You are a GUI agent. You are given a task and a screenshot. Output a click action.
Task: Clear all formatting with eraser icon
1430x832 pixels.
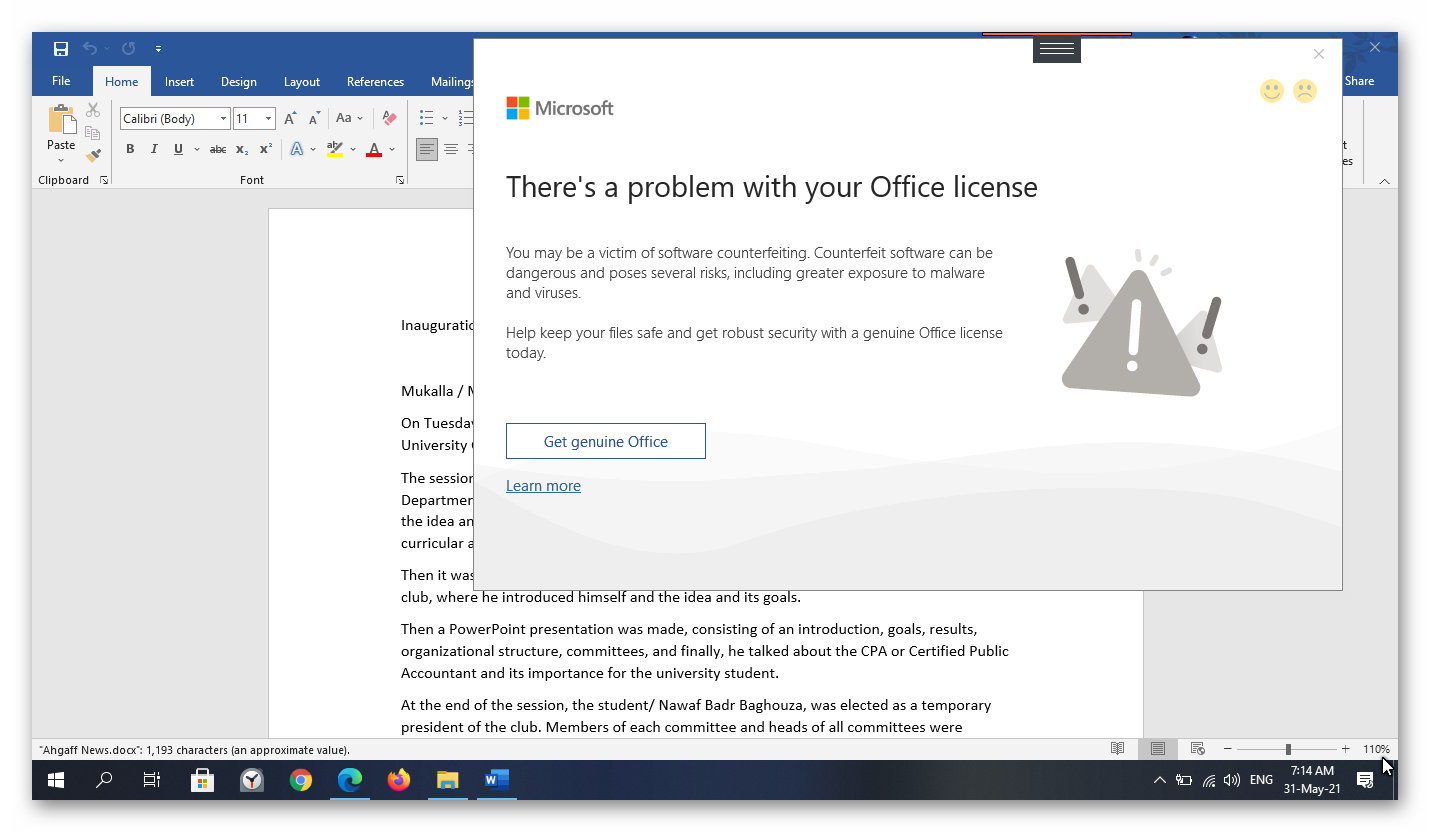(x=389, y=118)
